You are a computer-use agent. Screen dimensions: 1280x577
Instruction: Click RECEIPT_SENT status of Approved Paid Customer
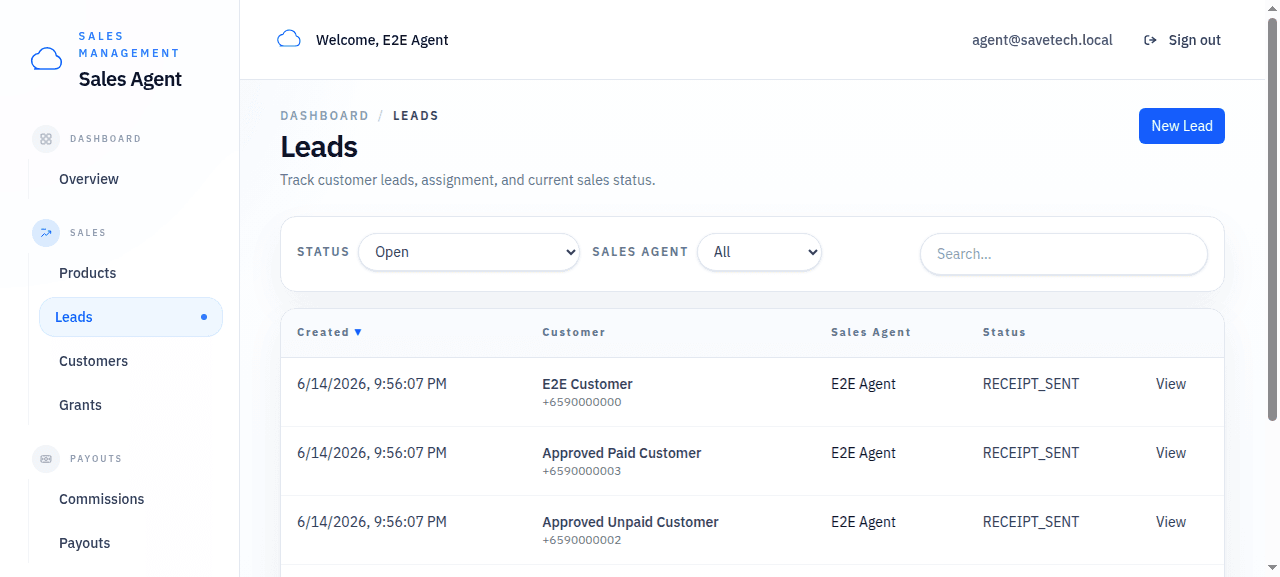click(1031, 453)
